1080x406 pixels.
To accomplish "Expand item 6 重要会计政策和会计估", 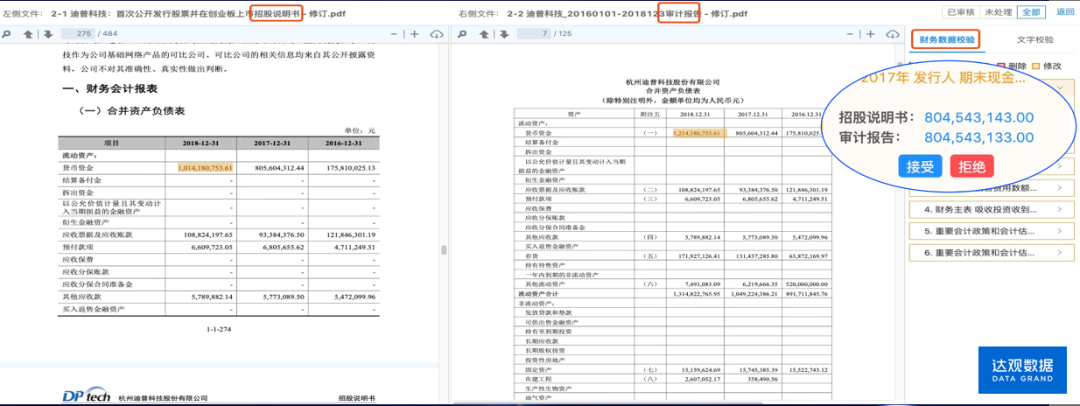I will pyautogui.click(x=990, y=252).
